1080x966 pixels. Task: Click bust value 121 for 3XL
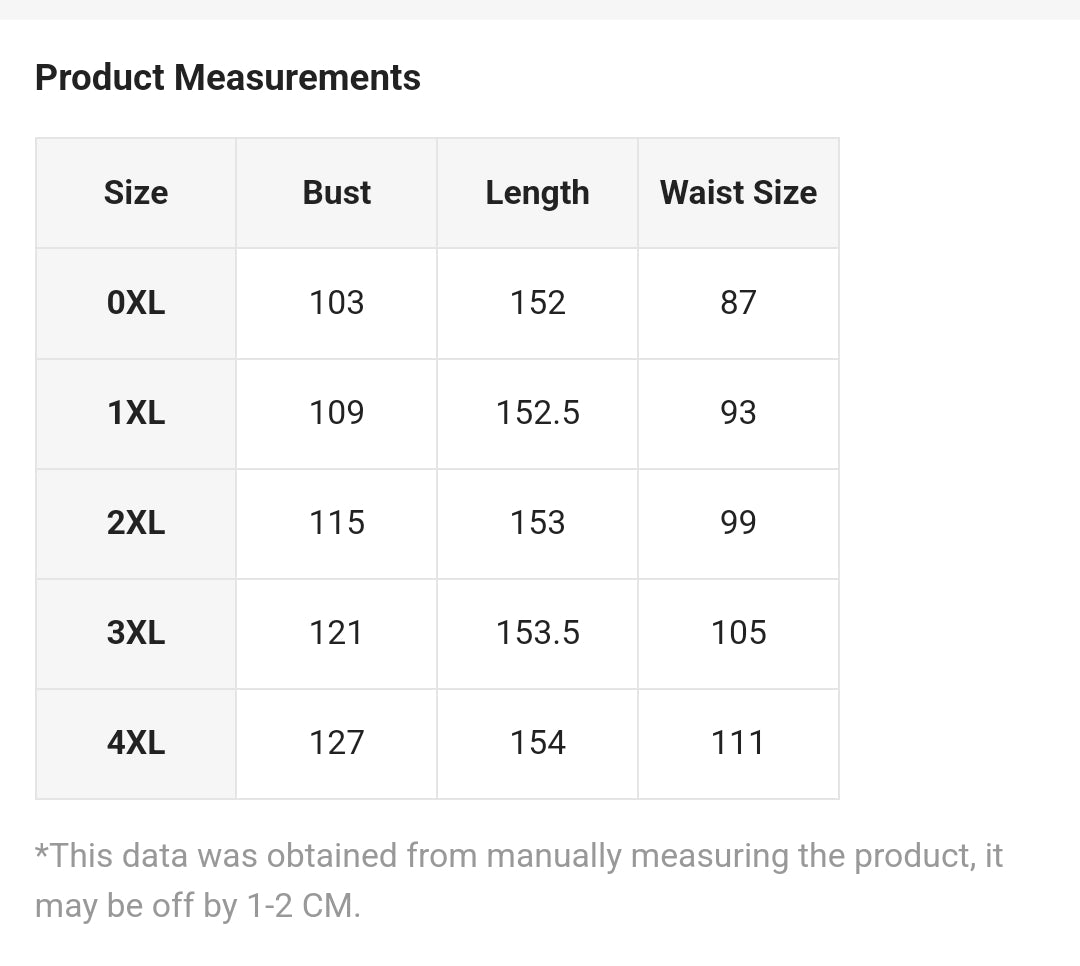click(337, 633)
